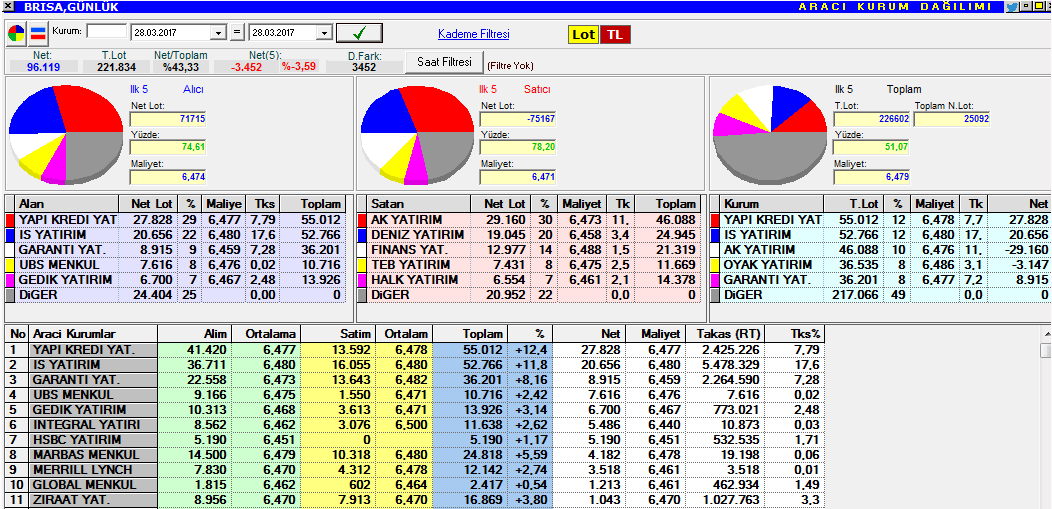Sort the main table by Takas (RT)
1052x509 pixels.
tap(725, 333)
